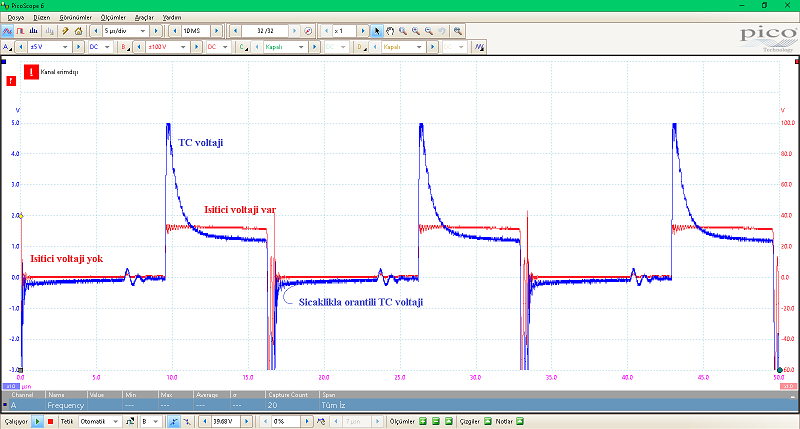This screenshot has height=429, width=800.
Task: Switch to spectrum mode icon
Action: point(31,31)
